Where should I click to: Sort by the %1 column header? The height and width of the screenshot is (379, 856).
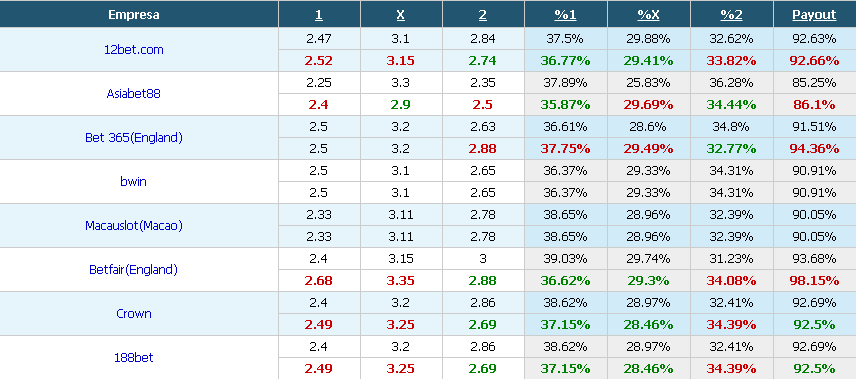[566, 15]
